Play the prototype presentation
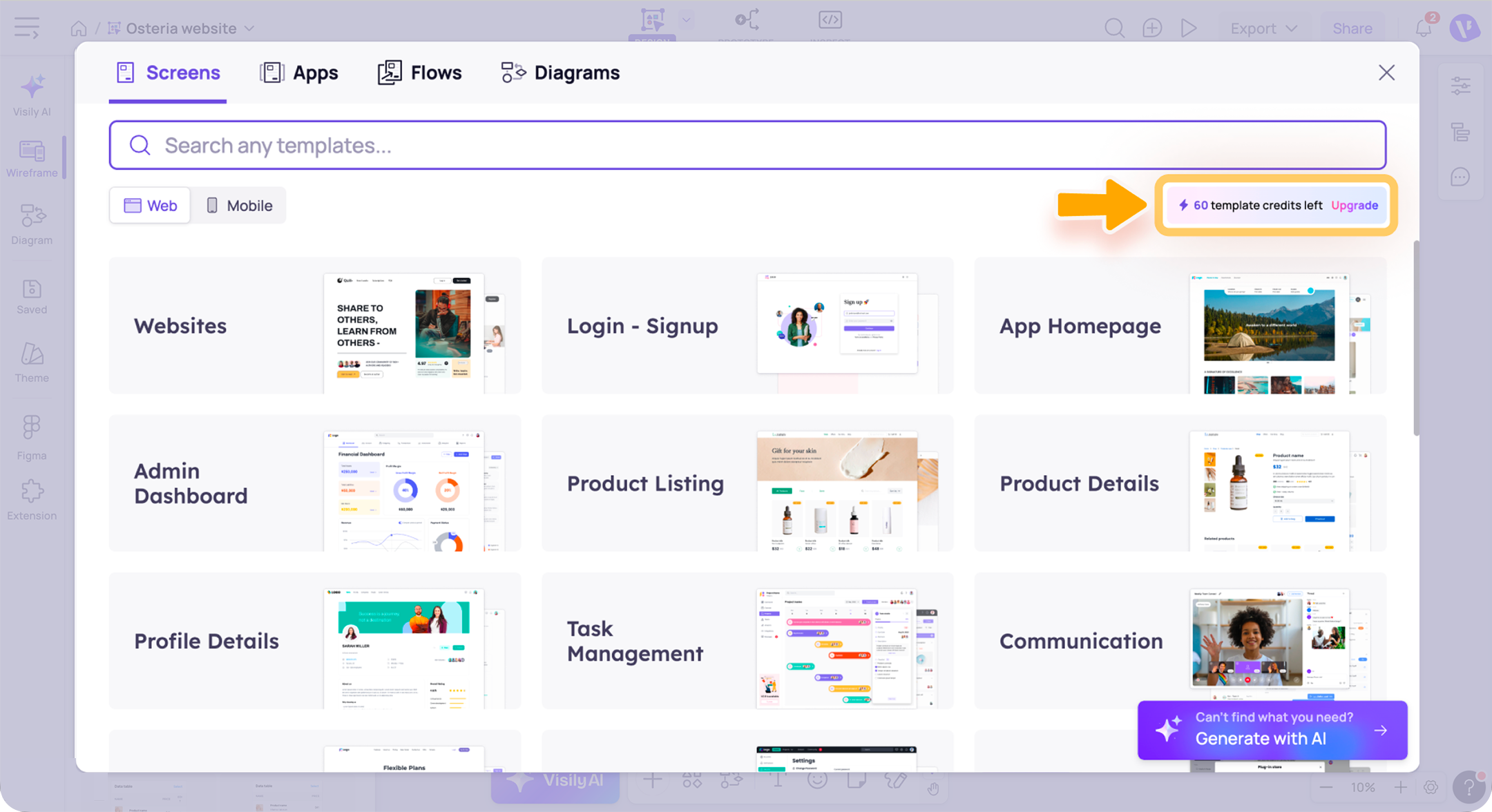The image size is (1492, 812). (x=1189, y=28)
